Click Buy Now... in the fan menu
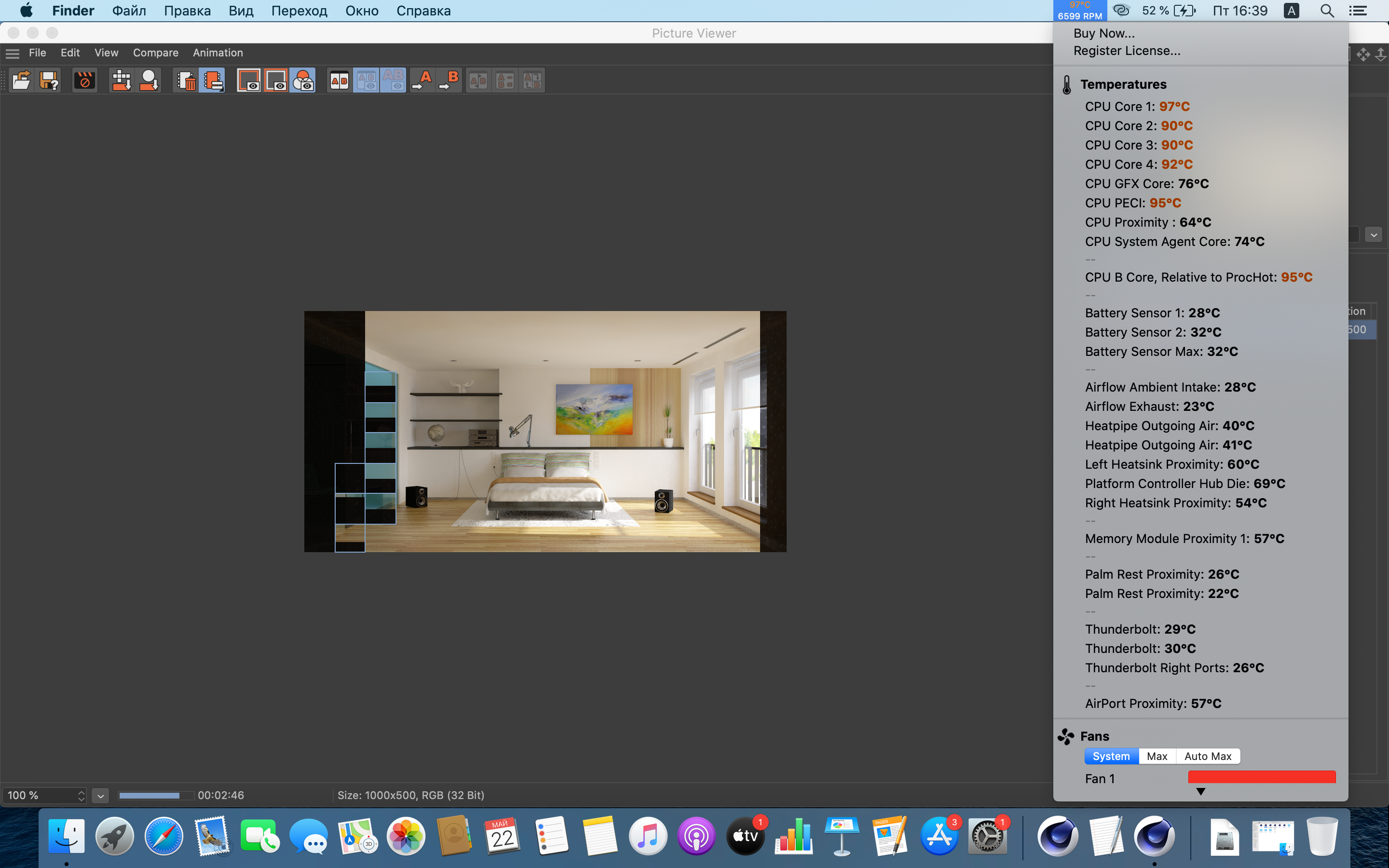Screen dimensions: 1389x868 (1104, 33)
